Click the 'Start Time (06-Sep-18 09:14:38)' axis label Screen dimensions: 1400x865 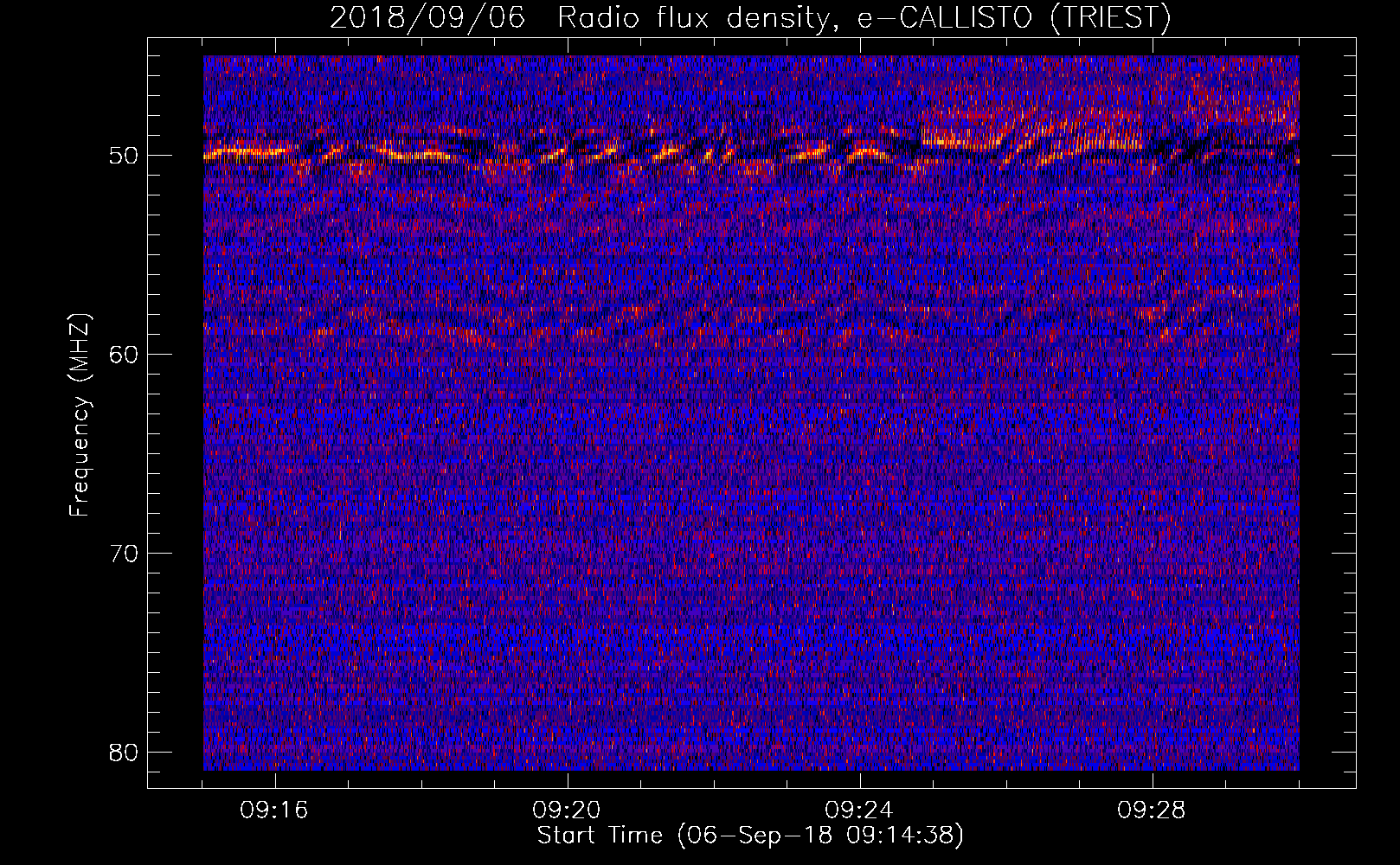coord(750,836)
